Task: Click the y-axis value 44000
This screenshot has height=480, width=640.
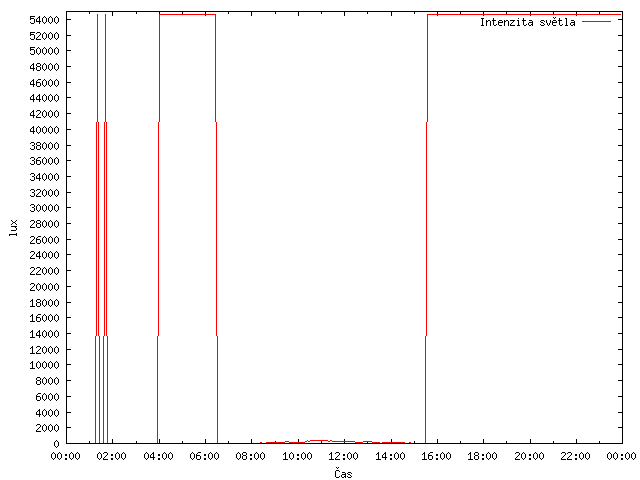Action: click(x=44, y=98)
